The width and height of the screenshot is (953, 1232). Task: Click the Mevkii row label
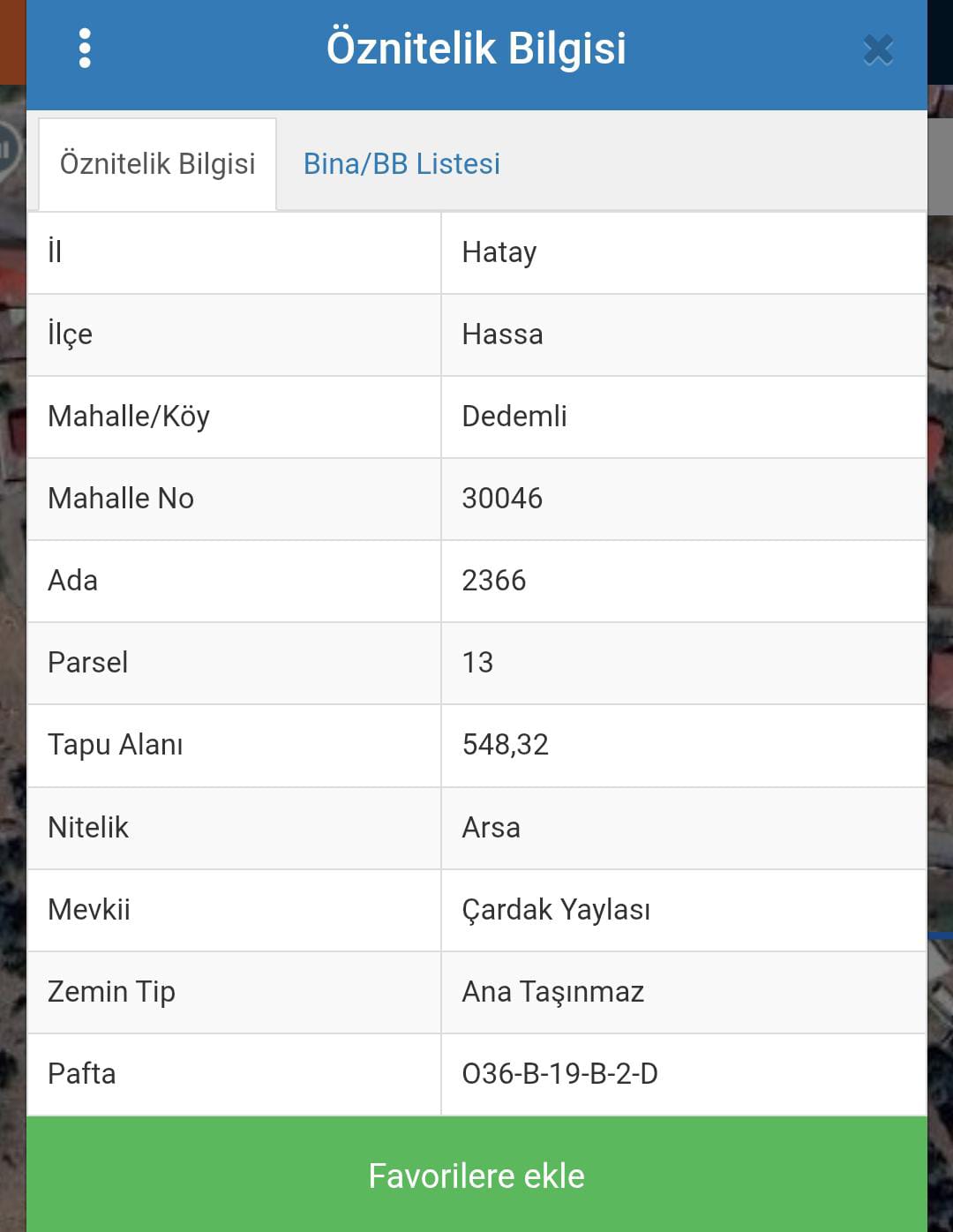tap(89, 910)
